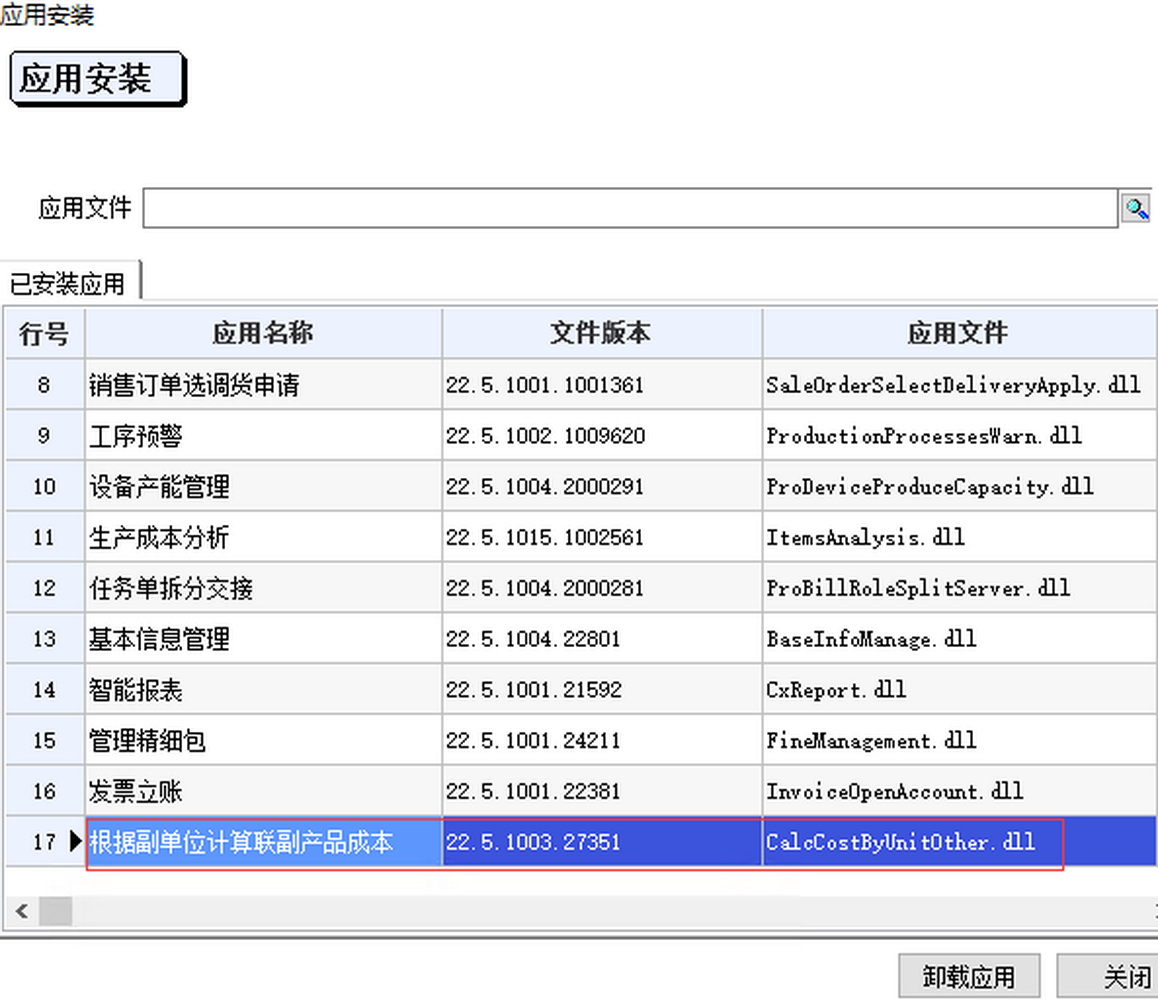Click the 文件版本 column header
This screenshot has height=1002, width=1158.
(x=601, y=333)
